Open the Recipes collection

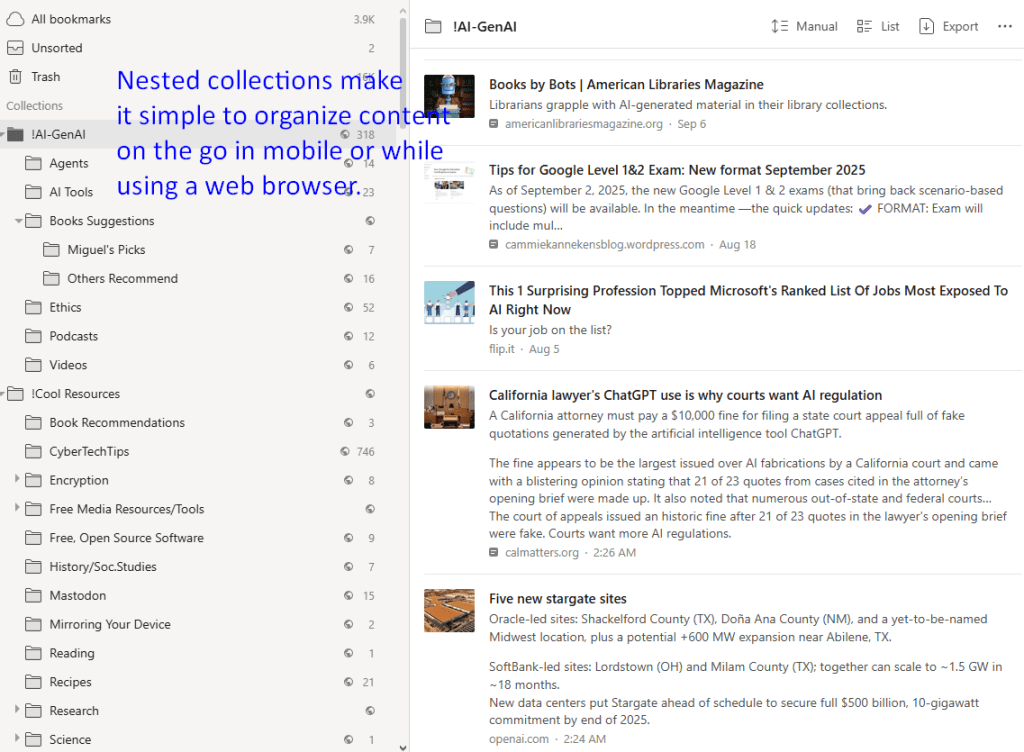tap(70, 682)
